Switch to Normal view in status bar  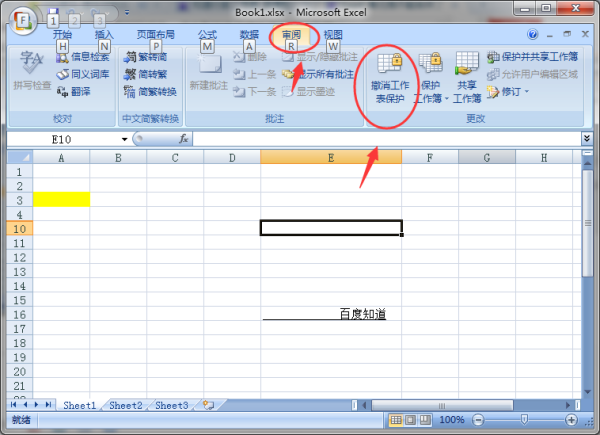[x=396, y=420]
